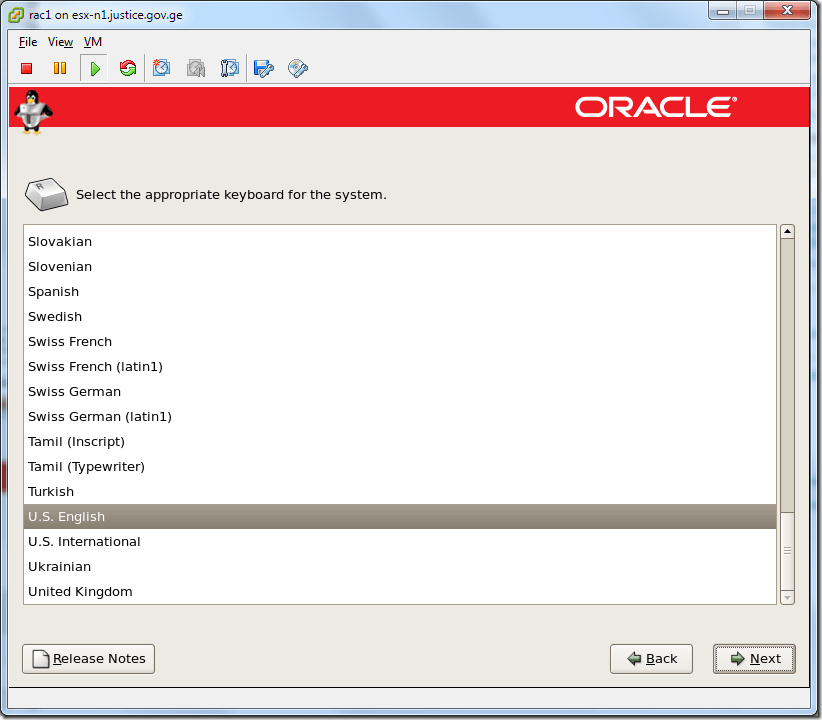Take a snapshot of the VM

(x=161, y=68)
